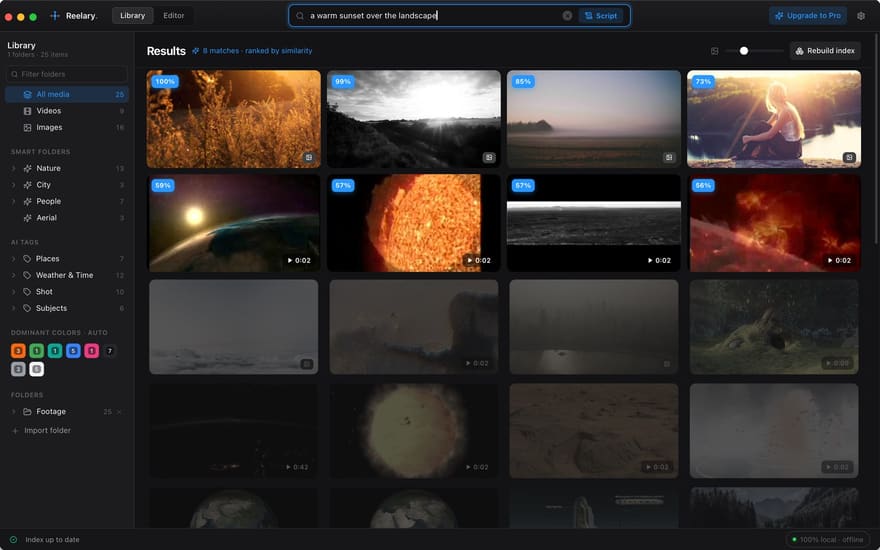Image resolution: width=880 pixels, height=550 pixels.
Task: Expand the Subjects tag group
Action: (x=13, y=308)
